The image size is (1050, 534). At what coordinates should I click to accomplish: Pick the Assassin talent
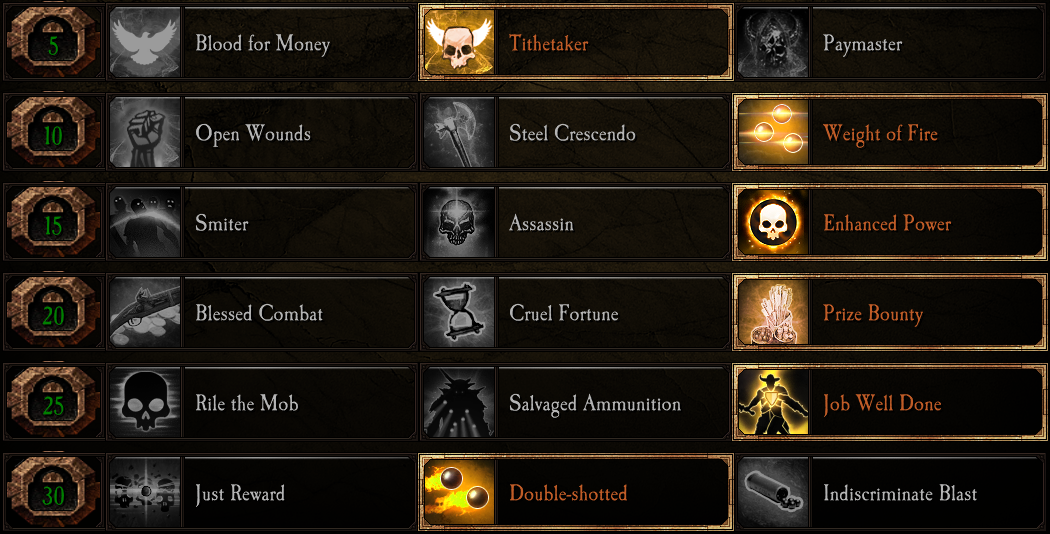point(575,223)
